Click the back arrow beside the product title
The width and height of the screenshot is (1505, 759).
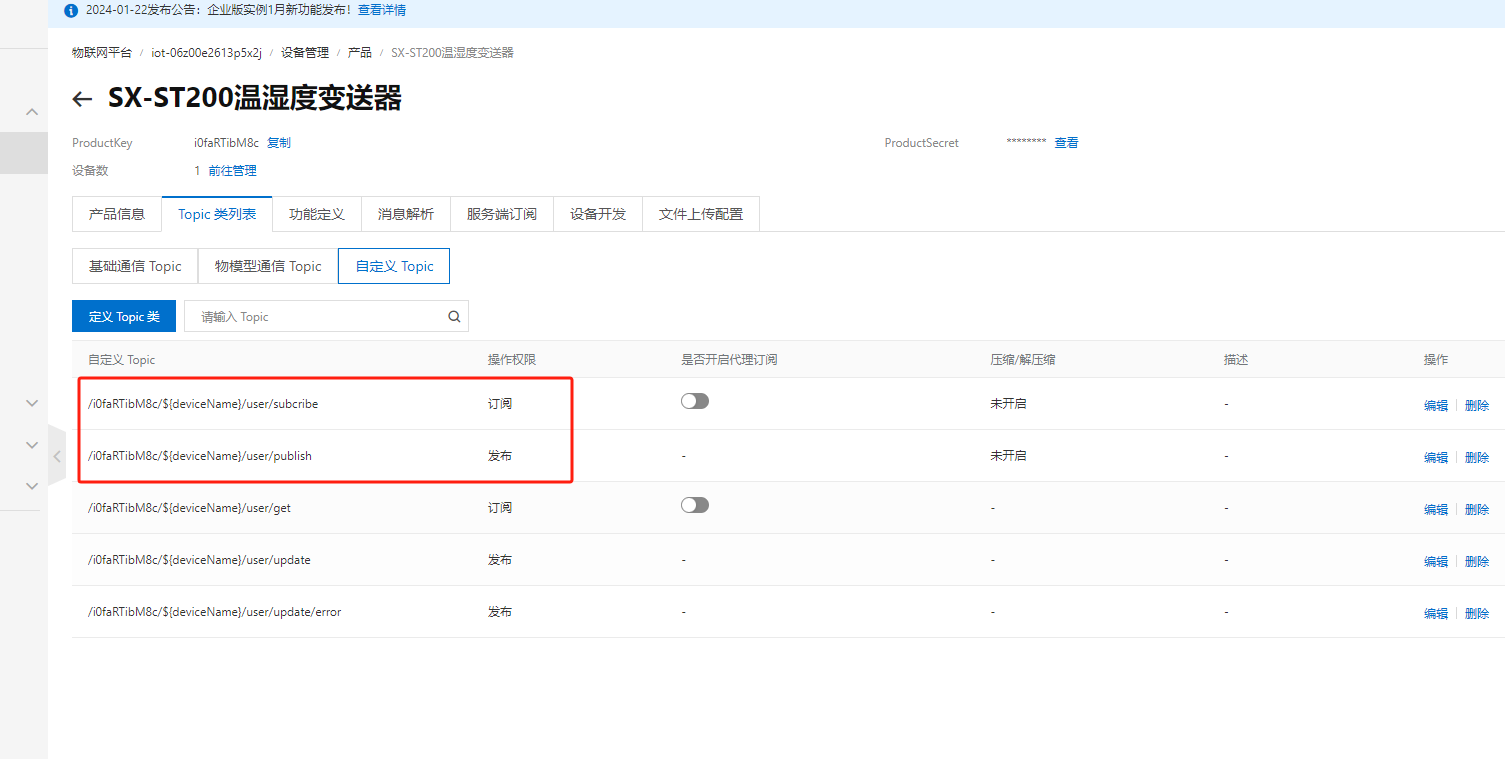[x=82, y=99]
